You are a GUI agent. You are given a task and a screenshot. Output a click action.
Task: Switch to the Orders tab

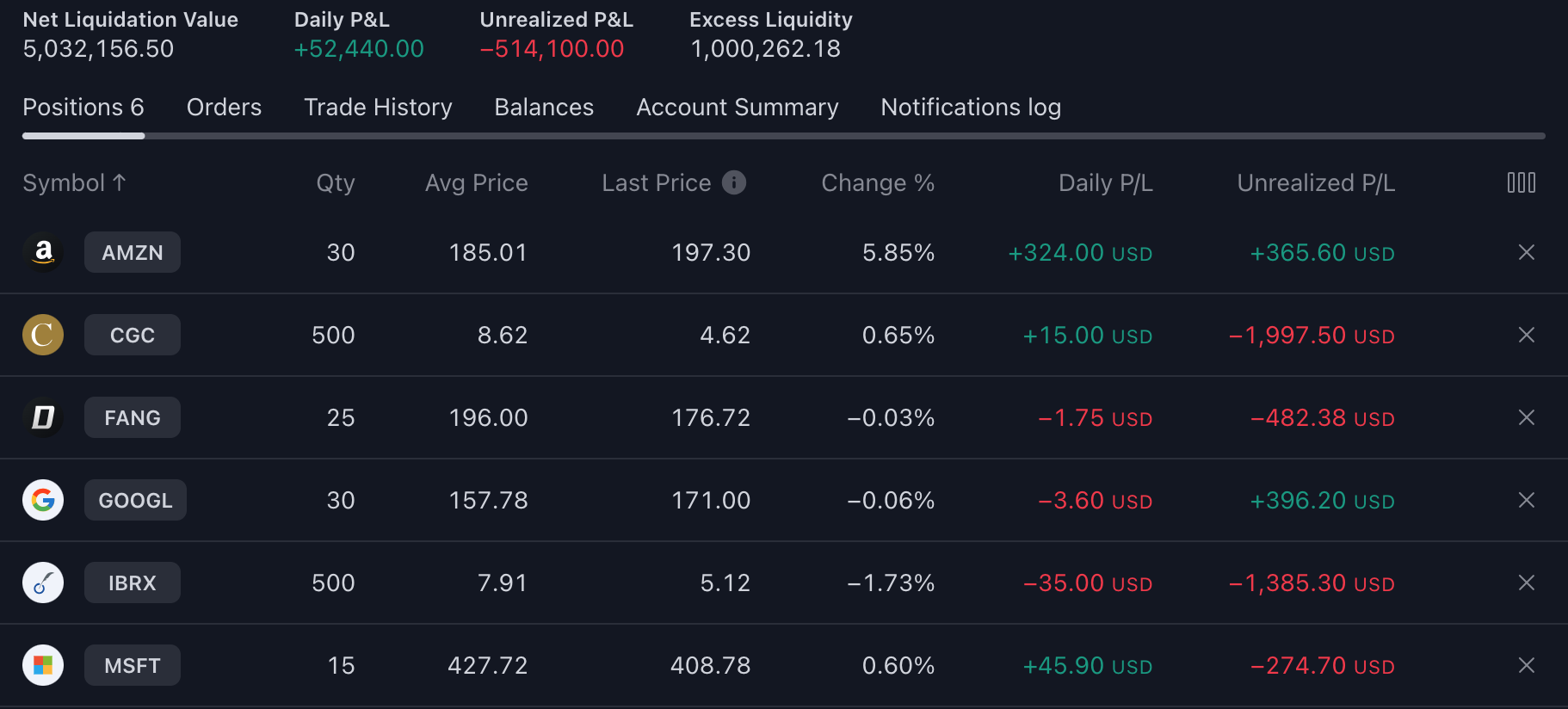[x=224, y=108]
